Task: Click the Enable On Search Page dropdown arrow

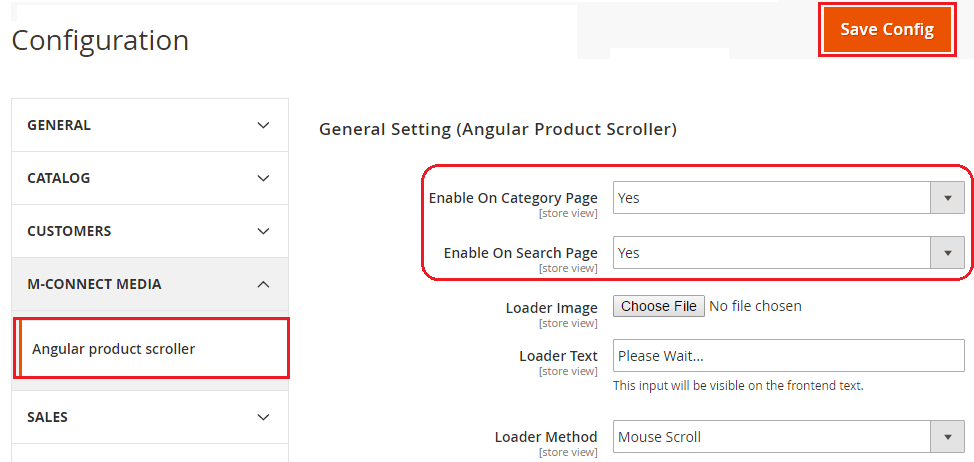Action: [947, 253]
